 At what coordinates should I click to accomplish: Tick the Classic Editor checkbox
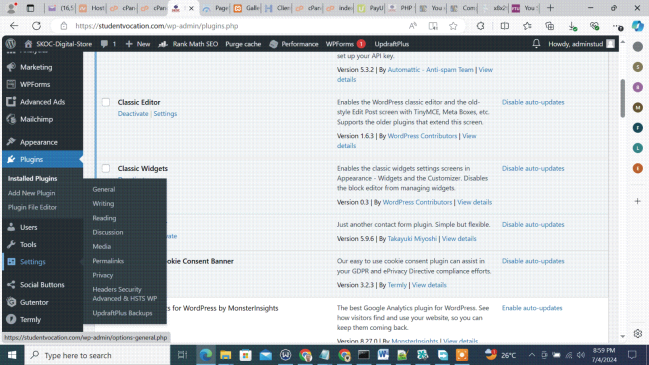(106, 102)
